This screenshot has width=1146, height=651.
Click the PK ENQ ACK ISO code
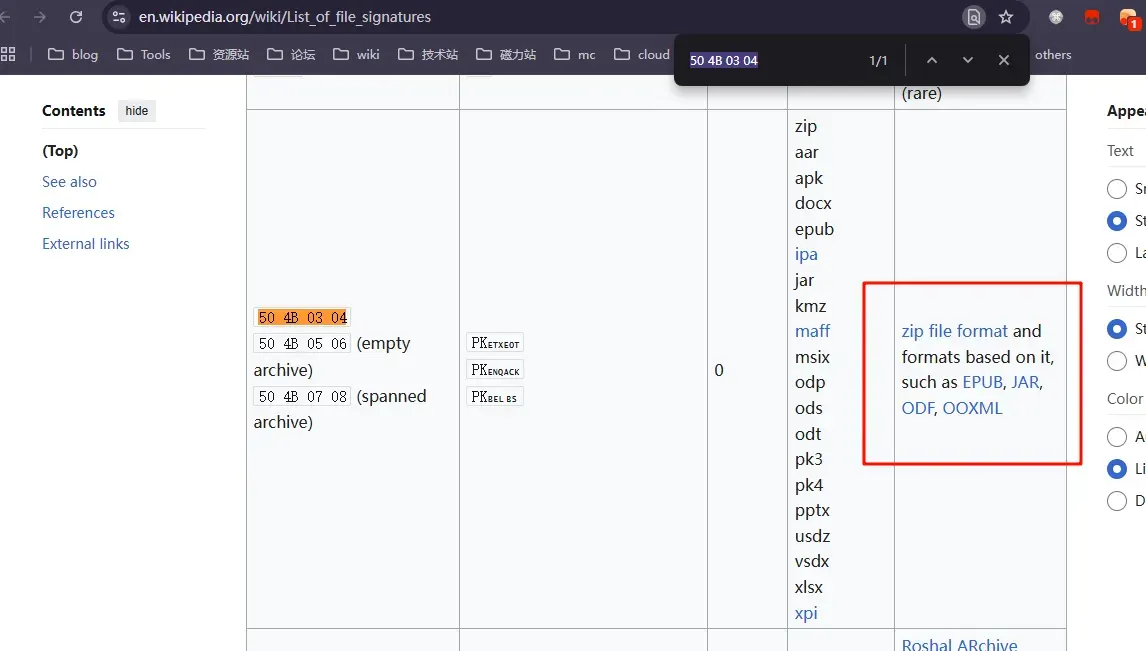click(x=495, y=370)
